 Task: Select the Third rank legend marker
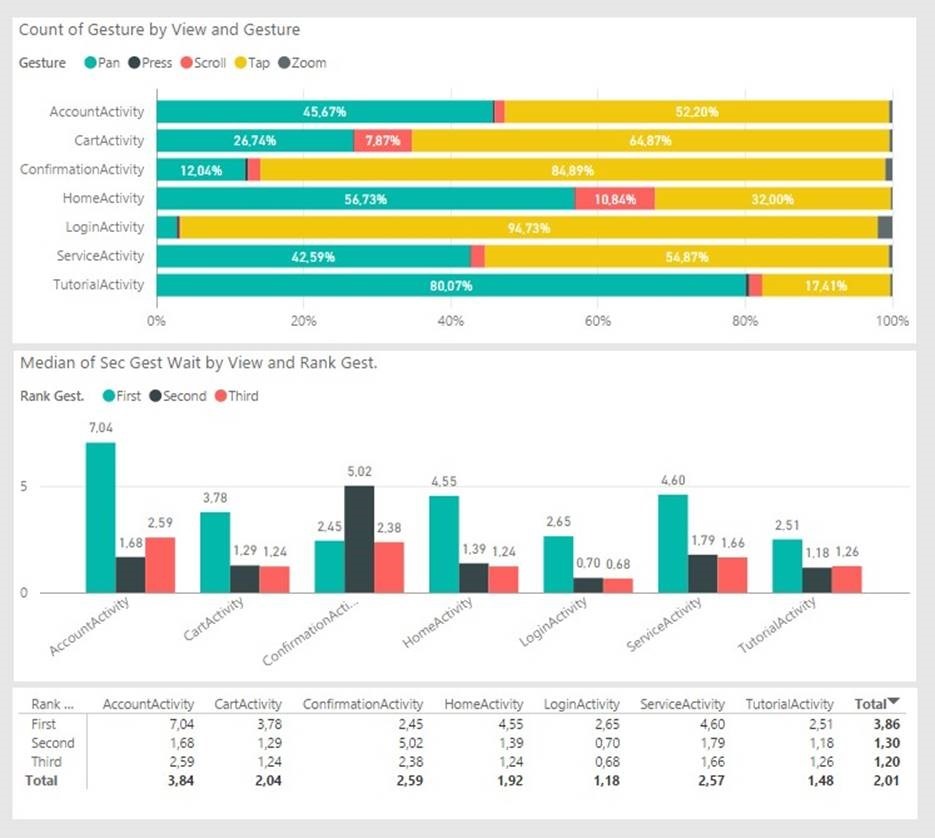(x=221, y=396)
